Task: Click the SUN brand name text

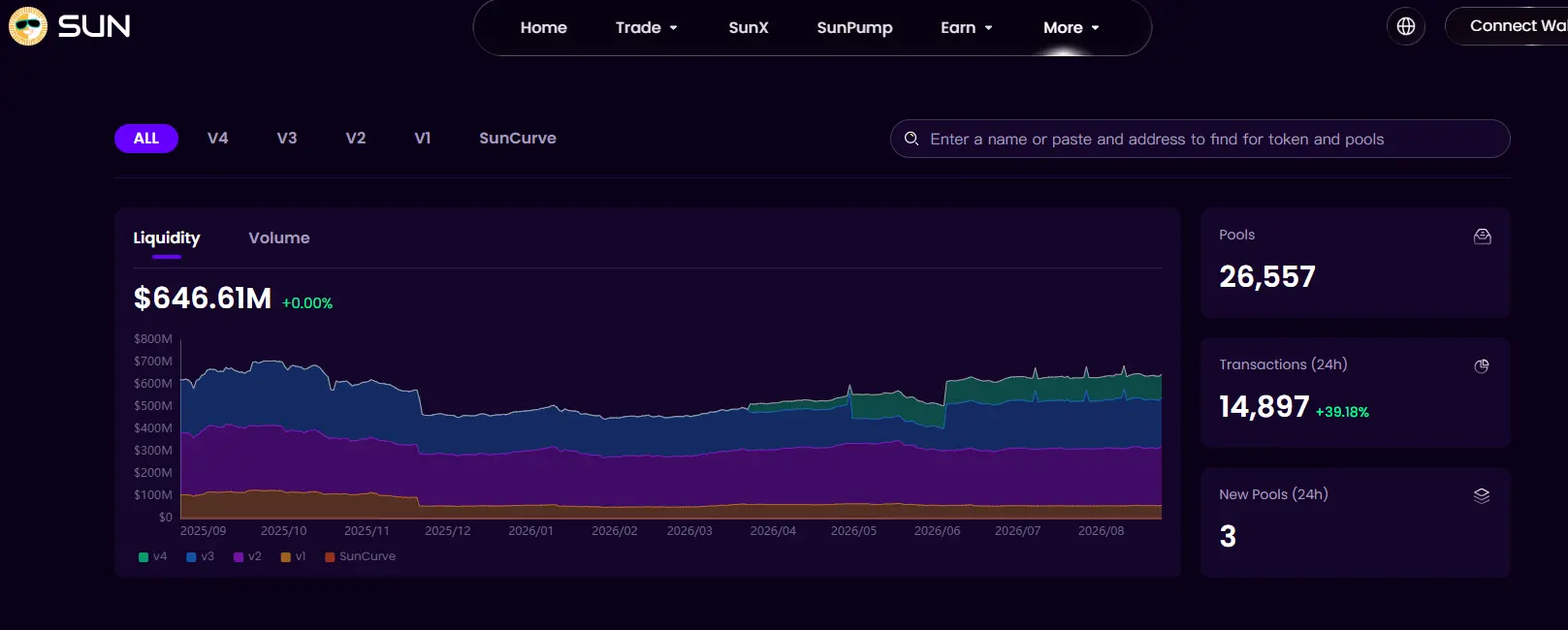Action: pos(94,26)
